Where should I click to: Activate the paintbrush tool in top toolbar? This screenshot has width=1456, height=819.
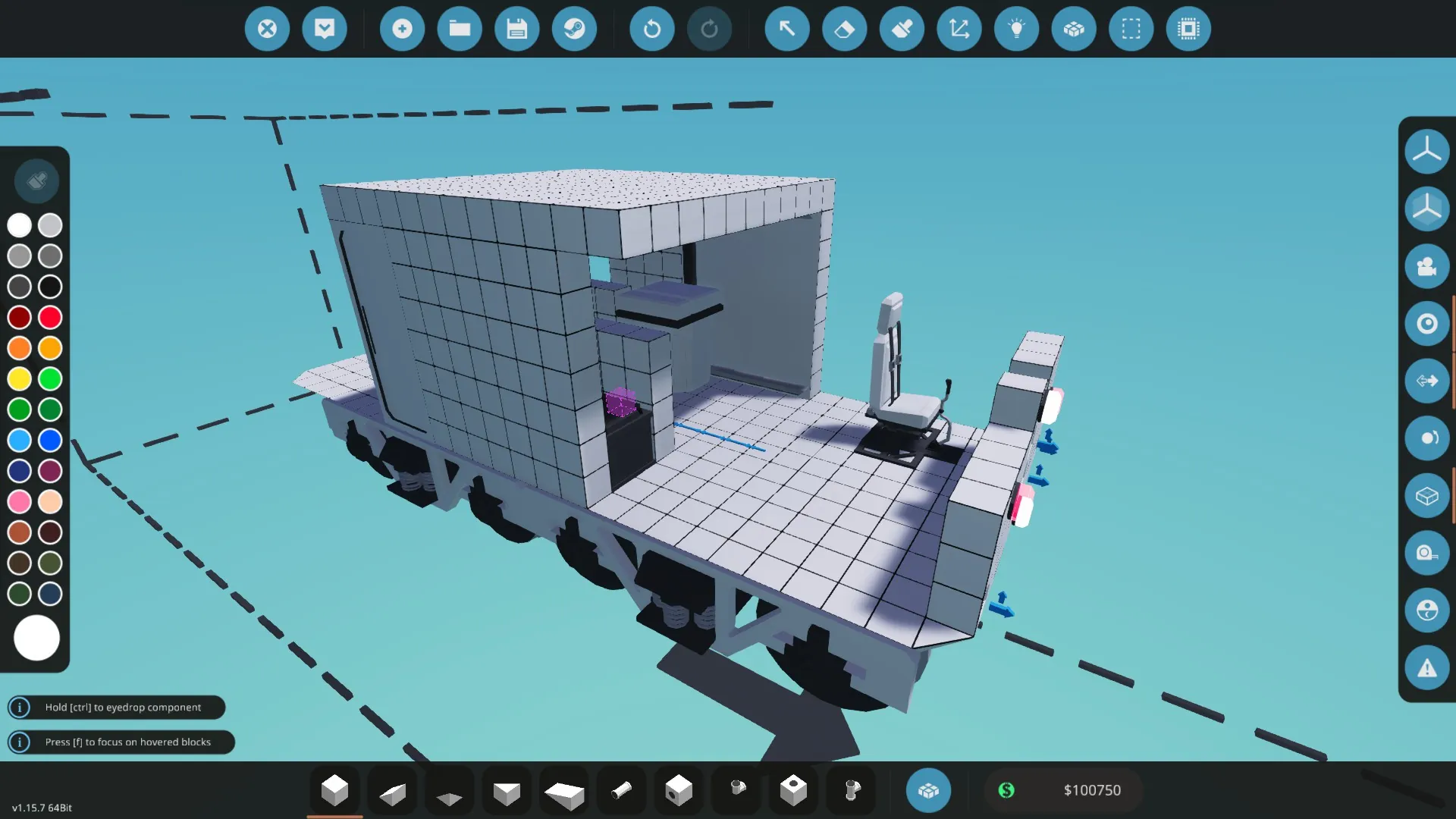coord(902,29)
